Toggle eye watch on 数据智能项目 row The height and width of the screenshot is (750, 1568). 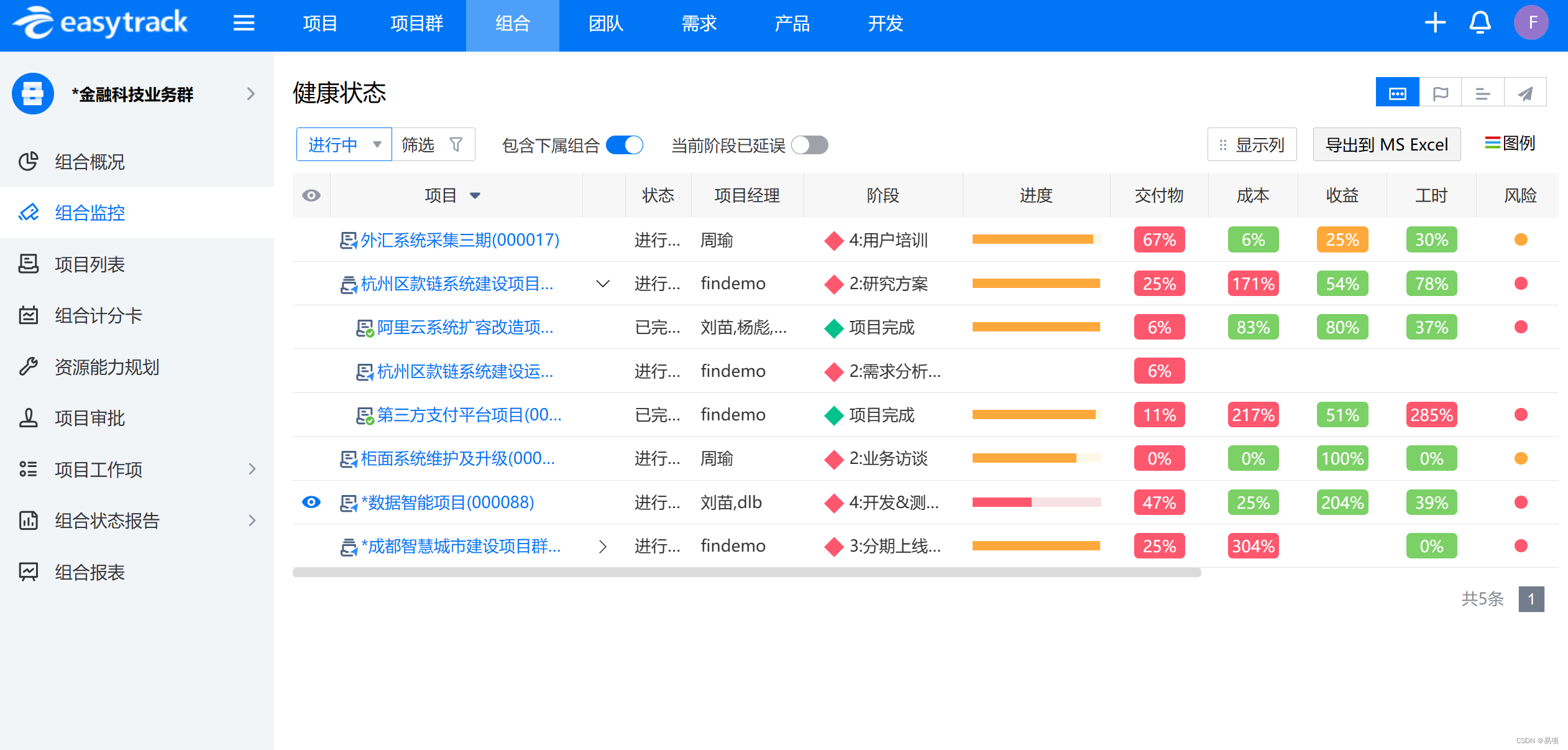[x=311, y=502]
